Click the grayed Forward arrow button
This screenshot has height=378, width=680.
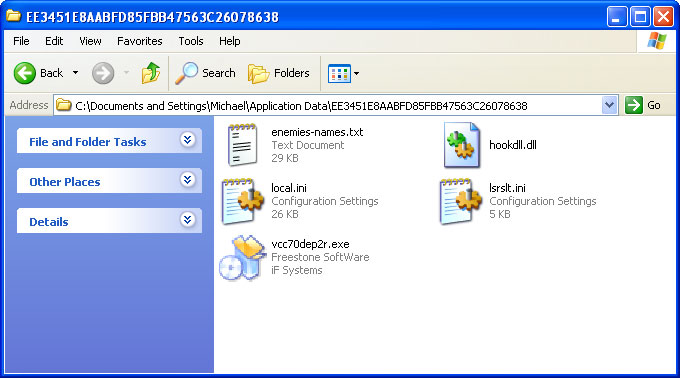[103, 73]
